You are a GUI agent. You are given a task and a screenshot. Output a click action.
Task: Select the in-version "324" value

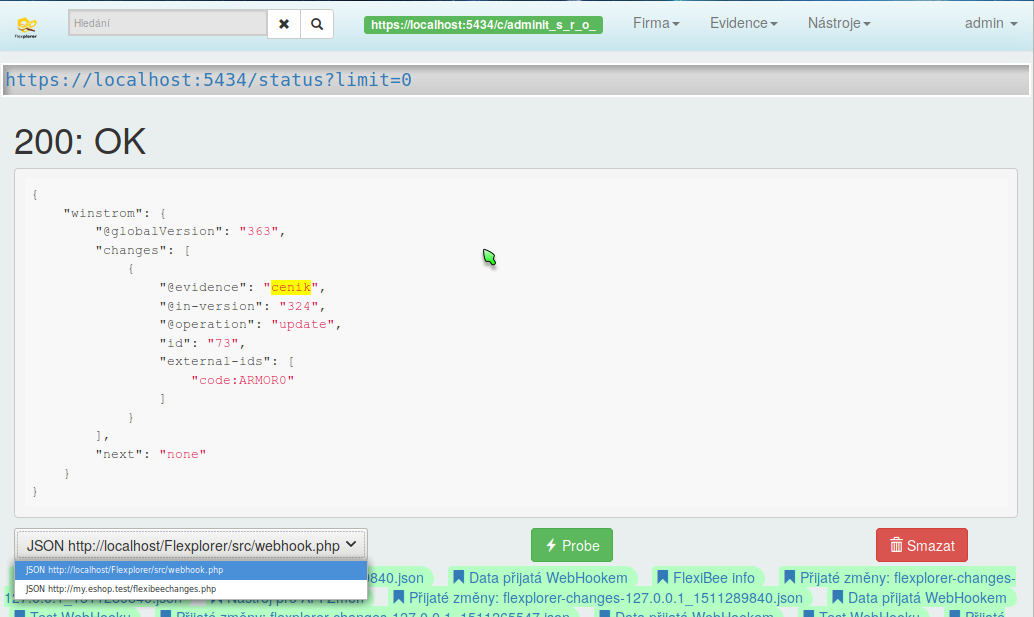point(299,306)
